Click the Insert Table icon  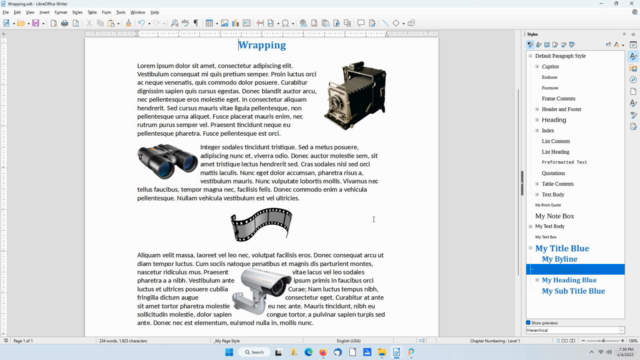point(209,23)
